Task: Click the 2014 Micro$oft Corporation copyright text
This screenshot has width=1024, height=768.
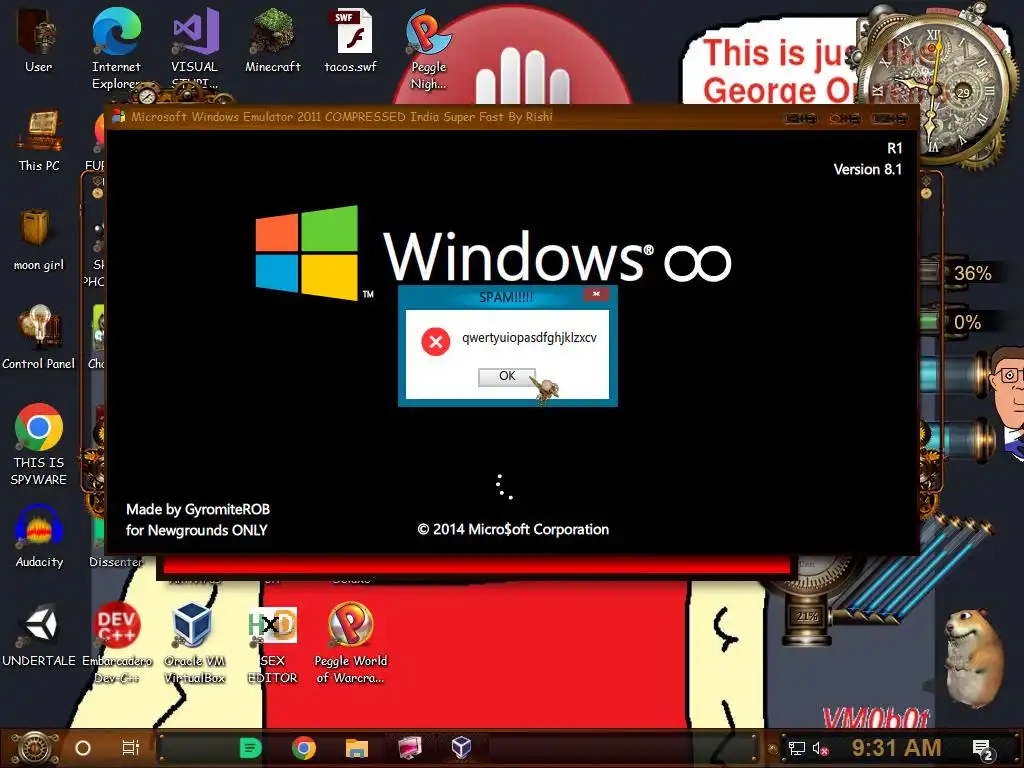Action: (513, 530)
